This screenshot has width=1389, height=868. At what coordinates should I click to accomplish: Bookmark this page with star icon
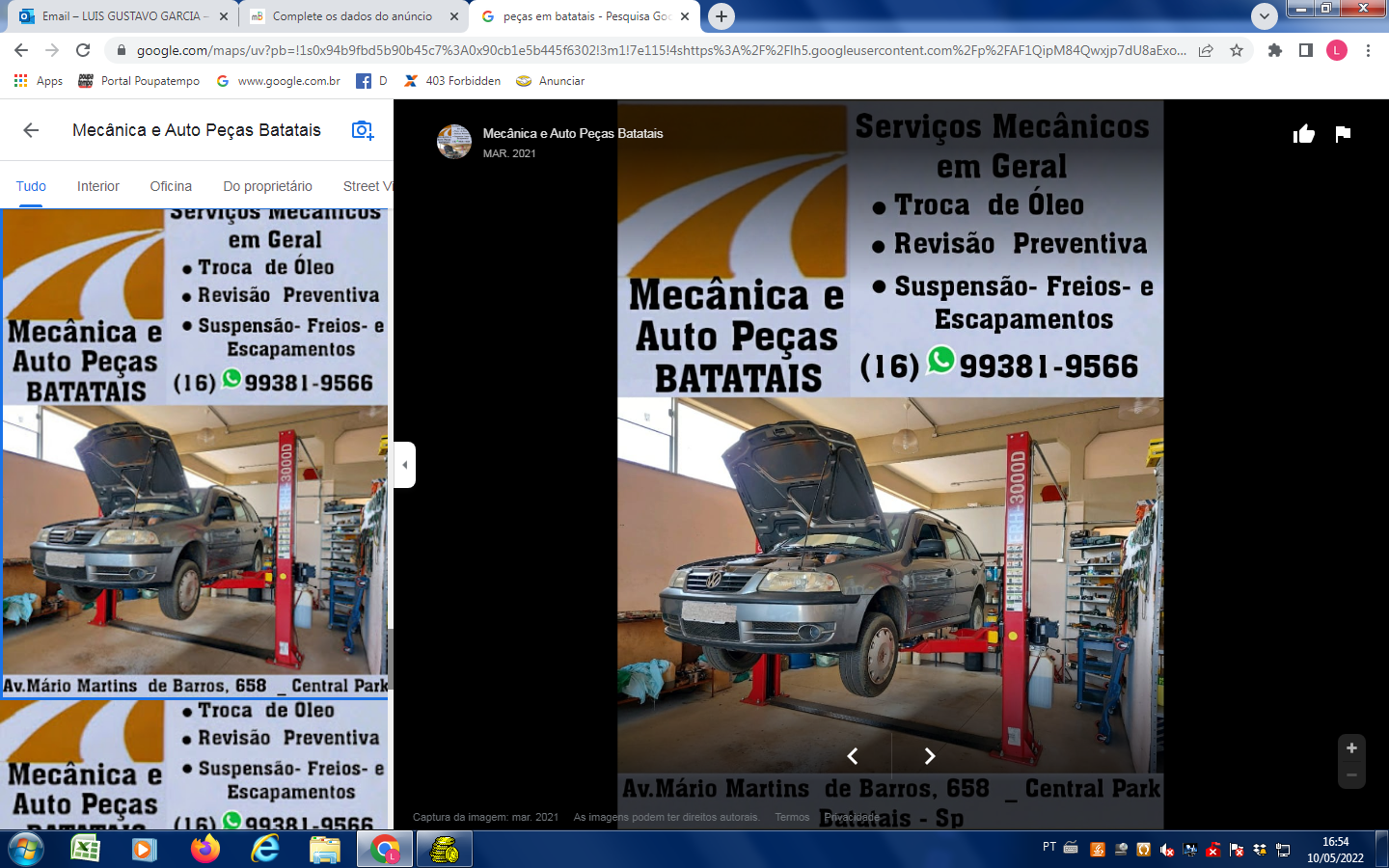[1237, 50]
